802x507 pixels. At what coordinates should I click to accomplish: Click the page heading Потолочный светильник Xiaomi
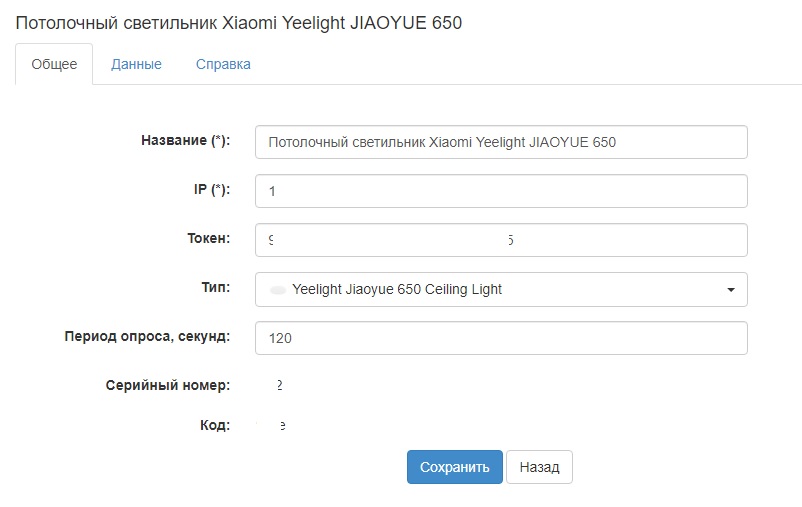[239, 22]
